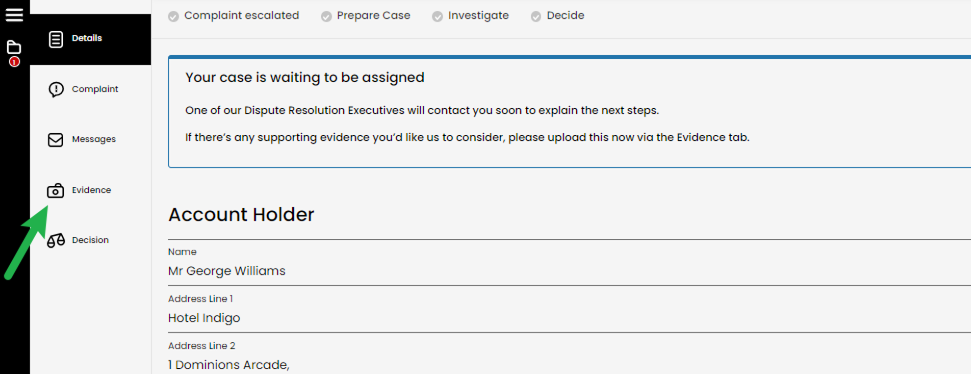
Task: Click the red notification badge
Action: [14, 61]
